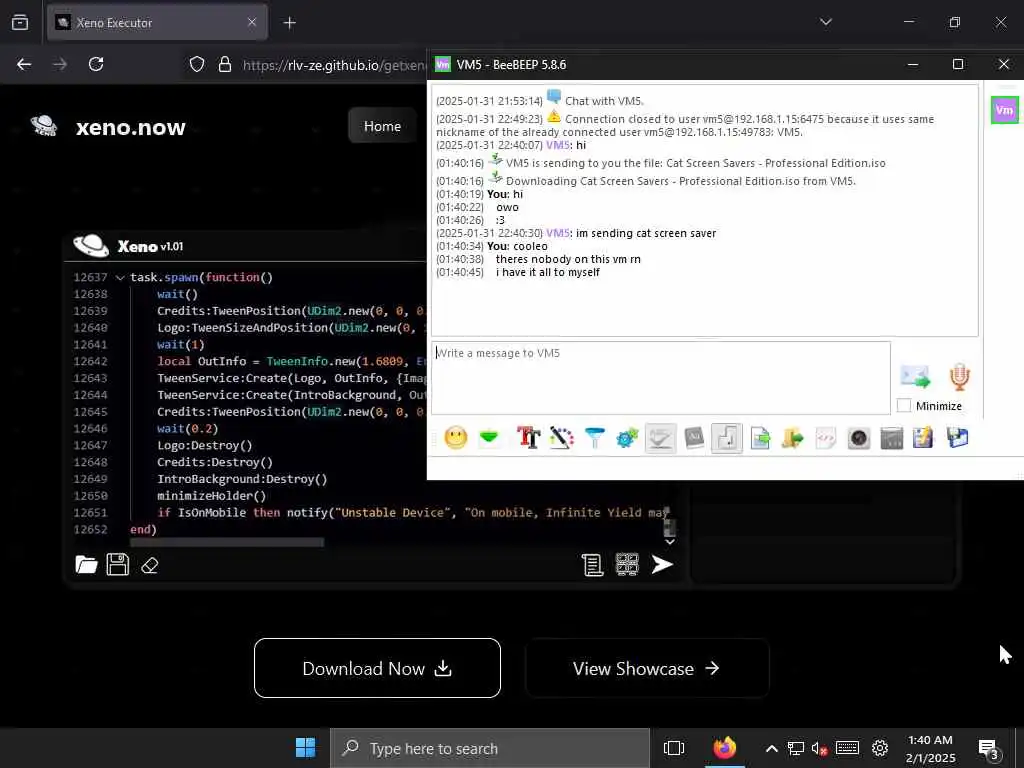Click the execute arrow icon in Xeno editor

tap(662, 564)
